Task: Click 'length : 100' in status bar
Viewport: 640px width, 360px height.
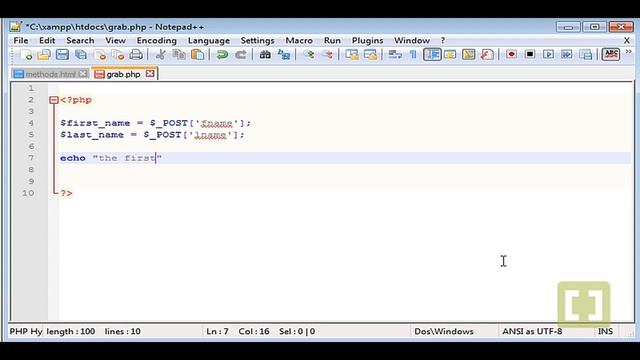Action: 71,331
